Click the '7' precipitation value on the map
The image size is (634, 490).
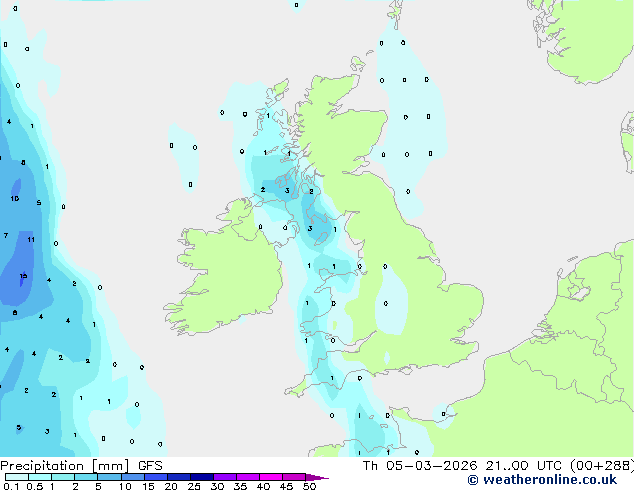point(6,235)
